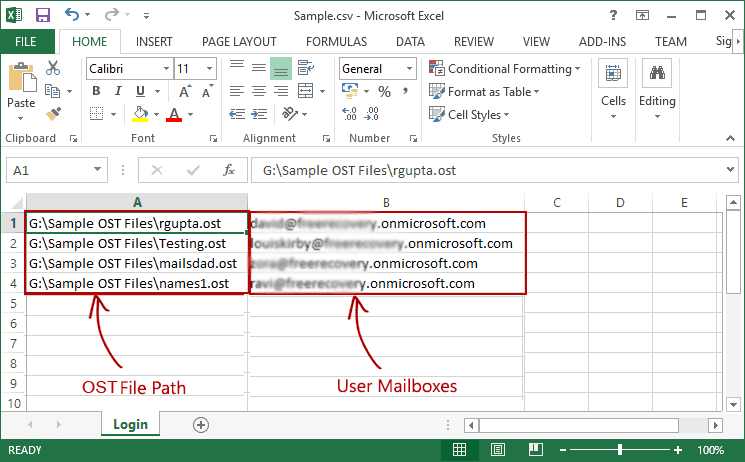Click the Borders icon
The width and height of the screenshot is (745, 462).
click(96, 114)
